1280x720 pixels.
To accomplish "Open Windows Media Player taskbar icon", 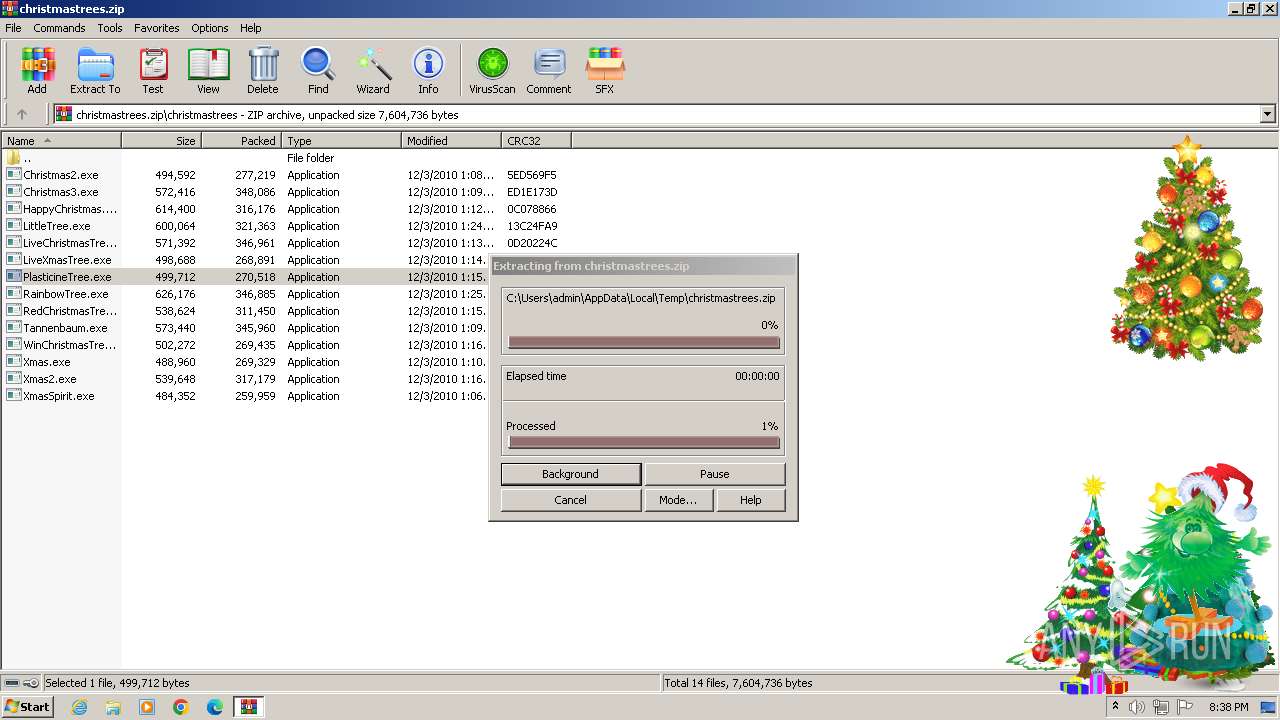I will tap(147, 707).
